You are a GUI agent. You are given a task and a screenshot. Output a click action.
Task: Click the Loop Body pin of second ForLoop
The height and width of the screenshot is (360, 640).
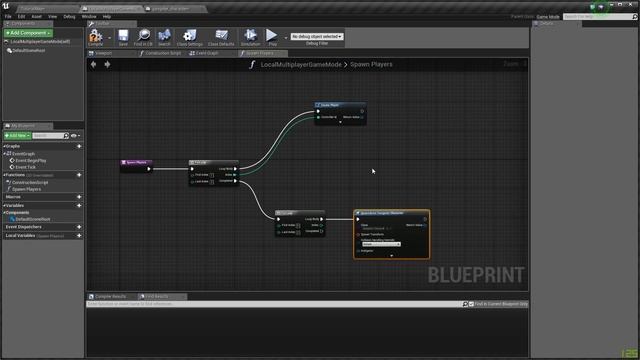point(322,219)
